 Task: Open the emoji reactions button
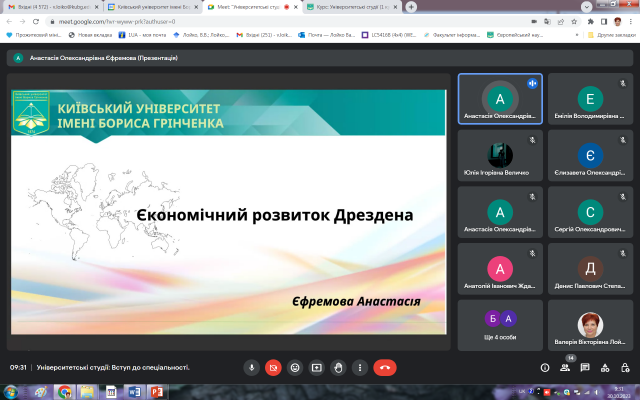(295, 367)
